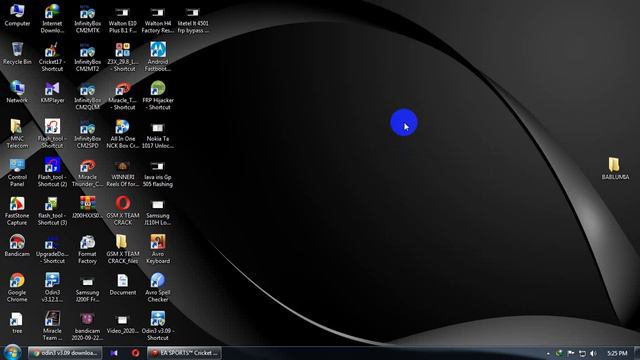The width and height of the screenshot is (640, 360).
Task: Select the MNC Telecom folder
Action: pyautogui.click(x=17, y=134)
